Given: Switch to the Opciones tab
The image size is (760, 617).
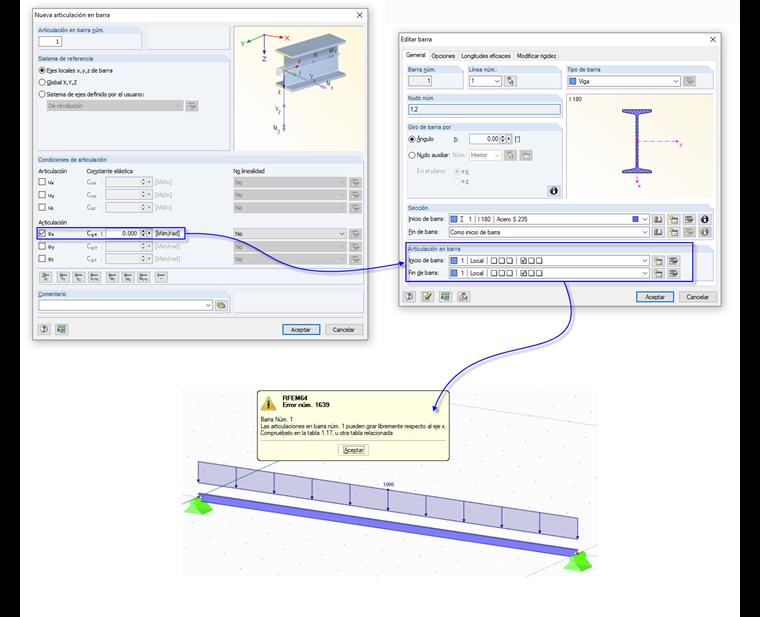Looking at the screenshot, I should coord(443,56).
